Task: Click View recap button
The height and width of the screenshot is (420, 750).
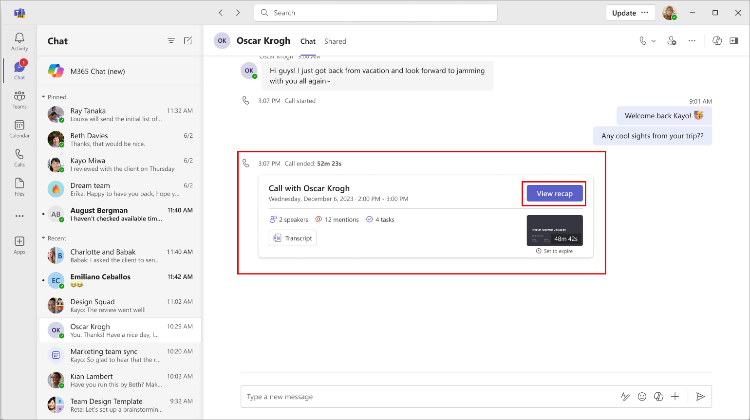Action: [554, 194]
